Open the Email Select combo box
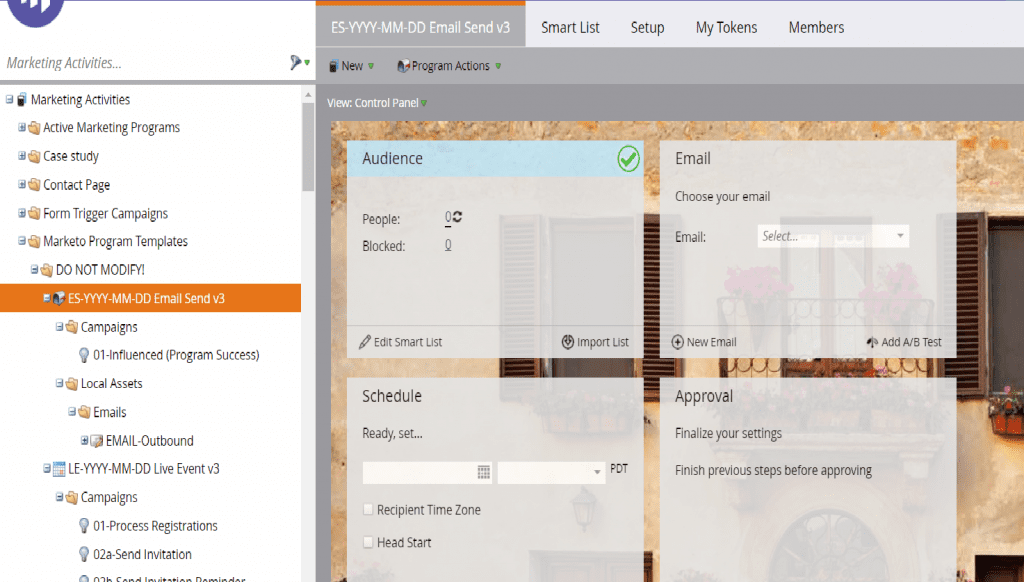Screen dimensions: 1024x582 coord(833,236)
